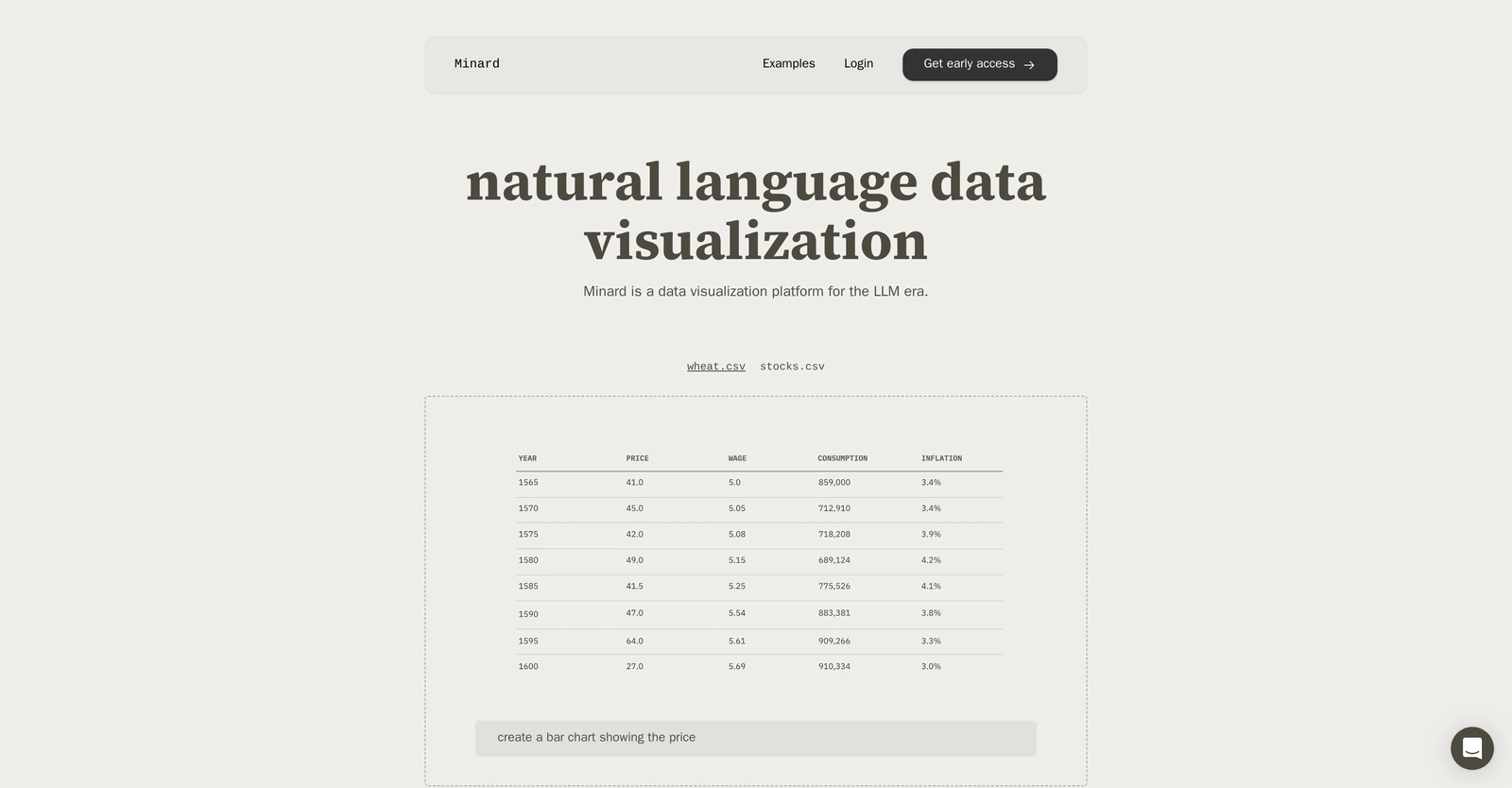Select the inflation value 3.0%
This screenshot has height=788, width=1512.
click(931, 667)
